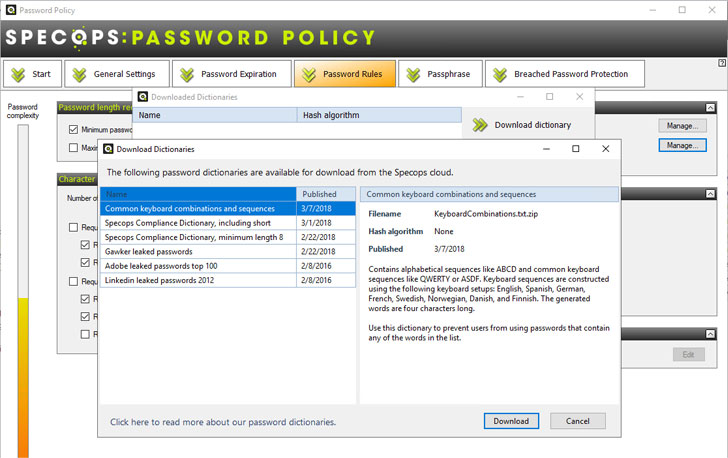The width and height of the screenshot is (728, 458).
Task: Click the upper Manage... button
Action: pos(682,125)
